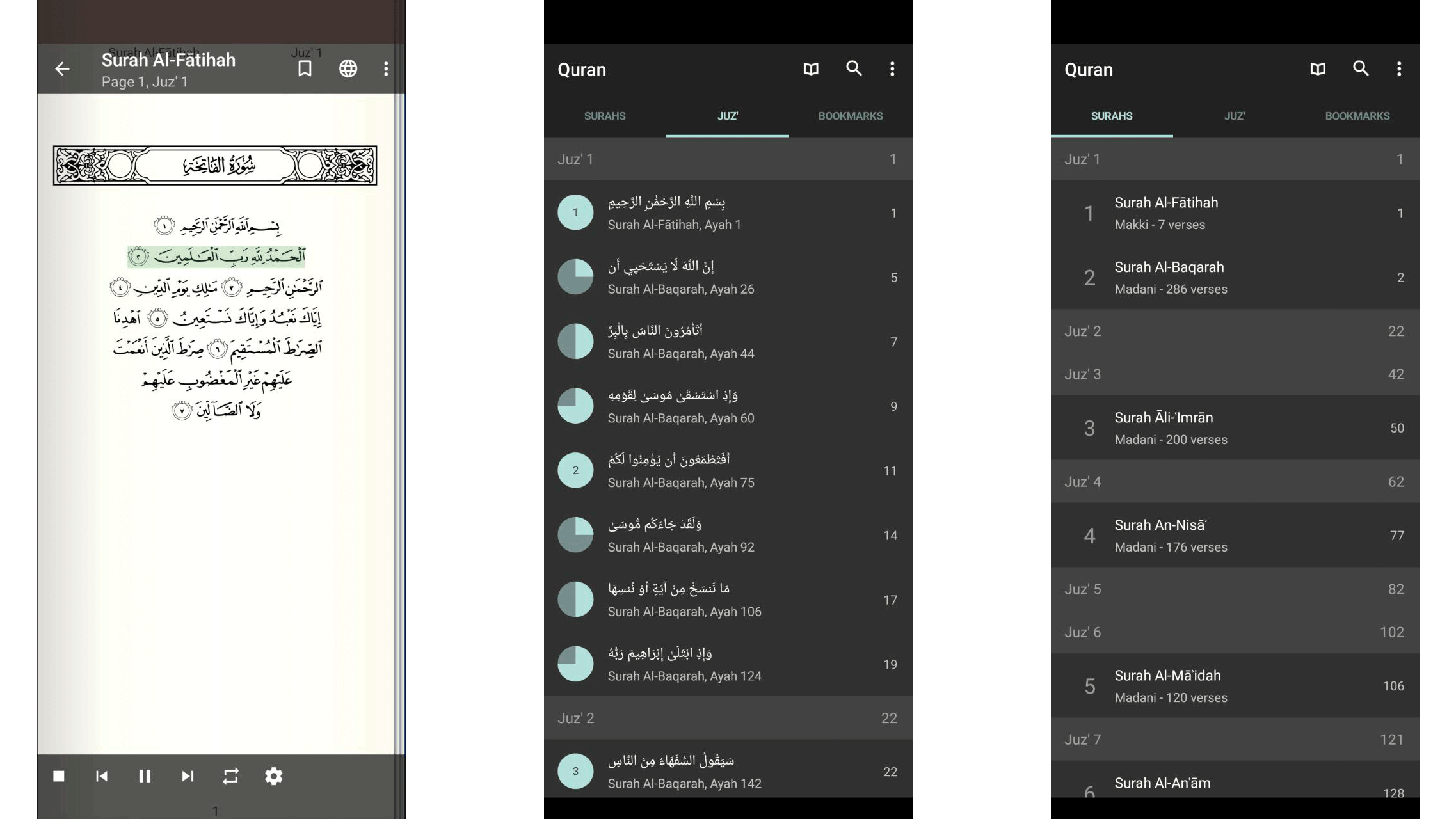Image resolution: width=1456 pixels, height=819 pixels.
Task: Open last-read book icon in Juz' screen
Action: [x=811, y=68]
